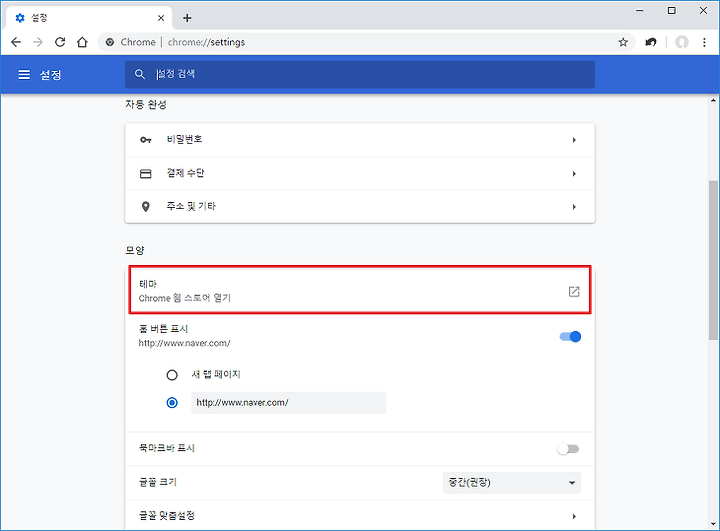The image size is (720, 531).
Task: Click the scroll up arrow at the top
Action: [x=713, y=100]
